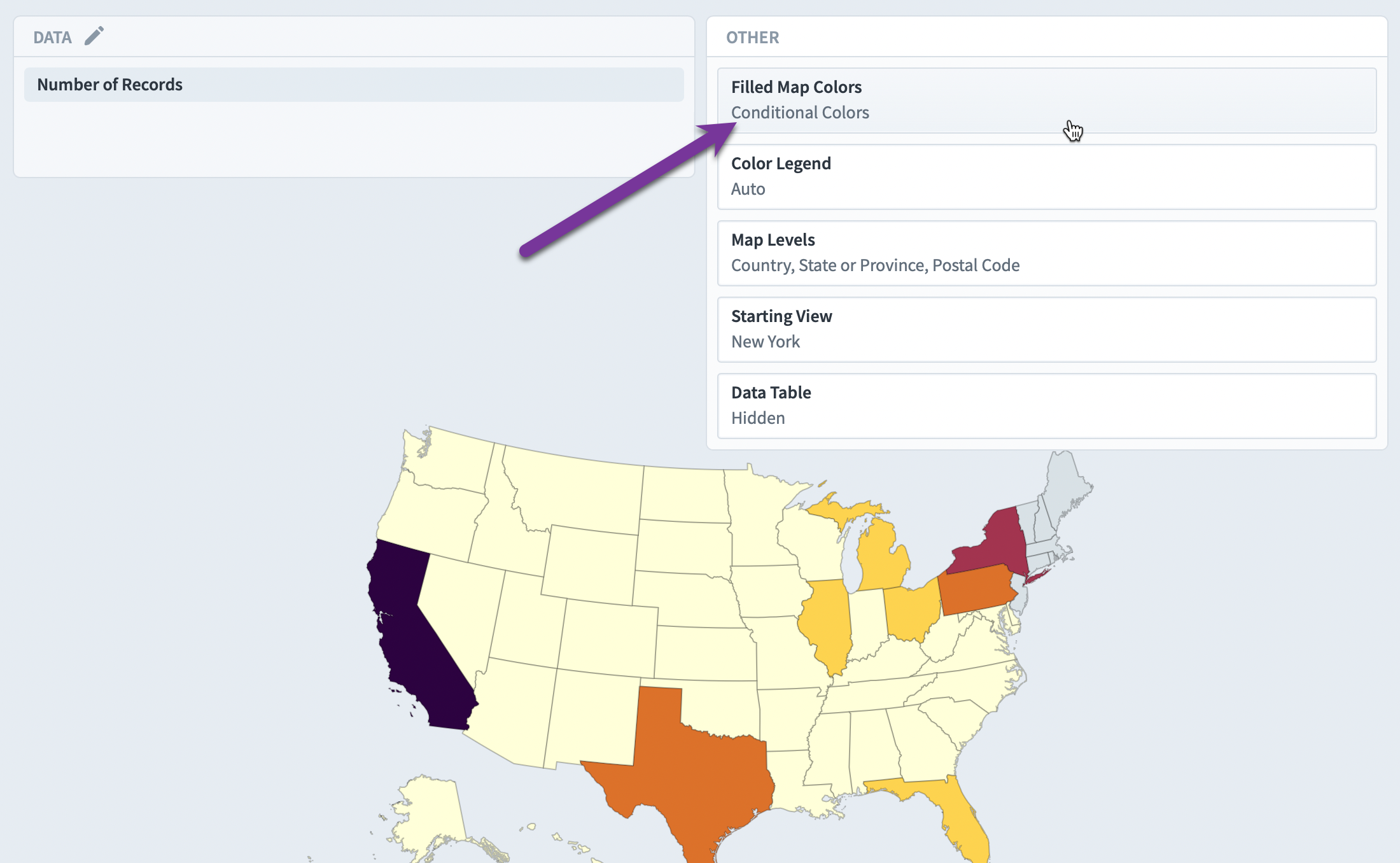Click Illinois on the map
Image resolution: width=1400 pixels, height=863 pixels.
point(825,624)
